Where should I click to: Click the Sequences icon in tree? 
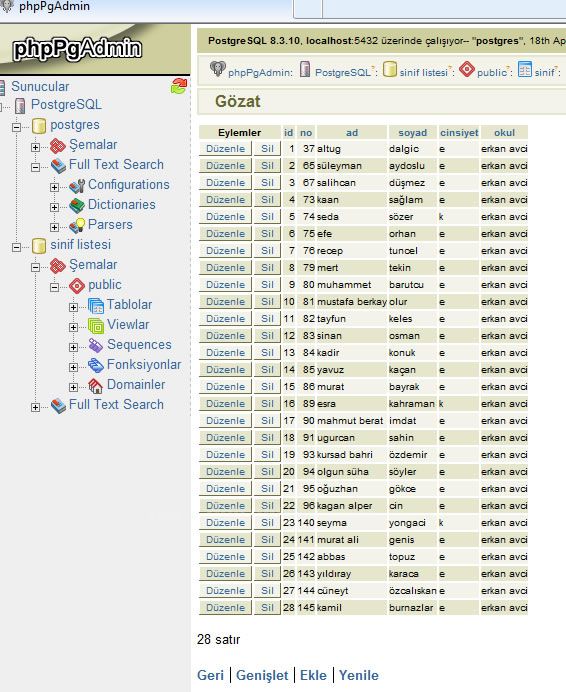(x=96, y=346)
